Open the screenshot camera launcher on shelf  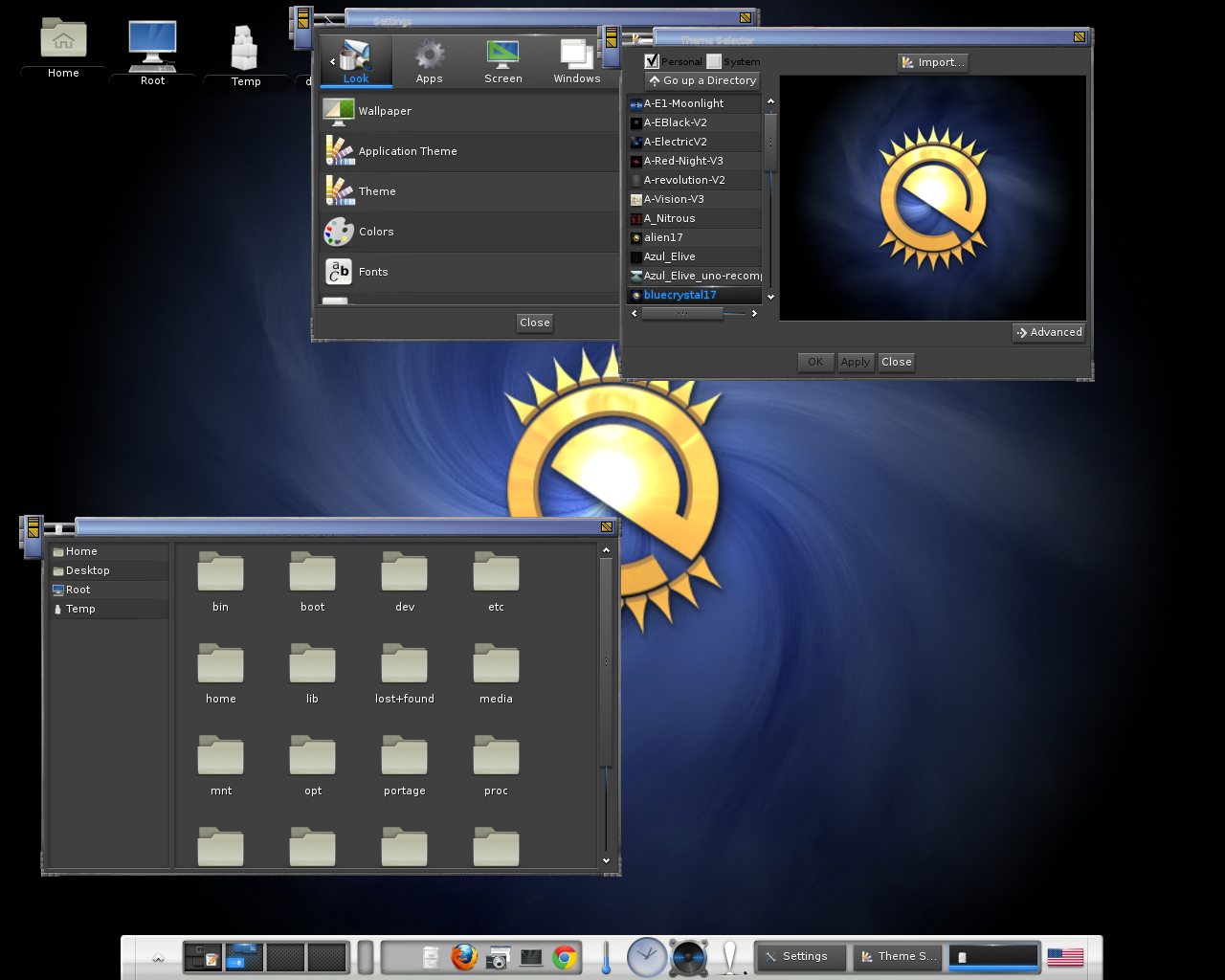tap(498, 957)
